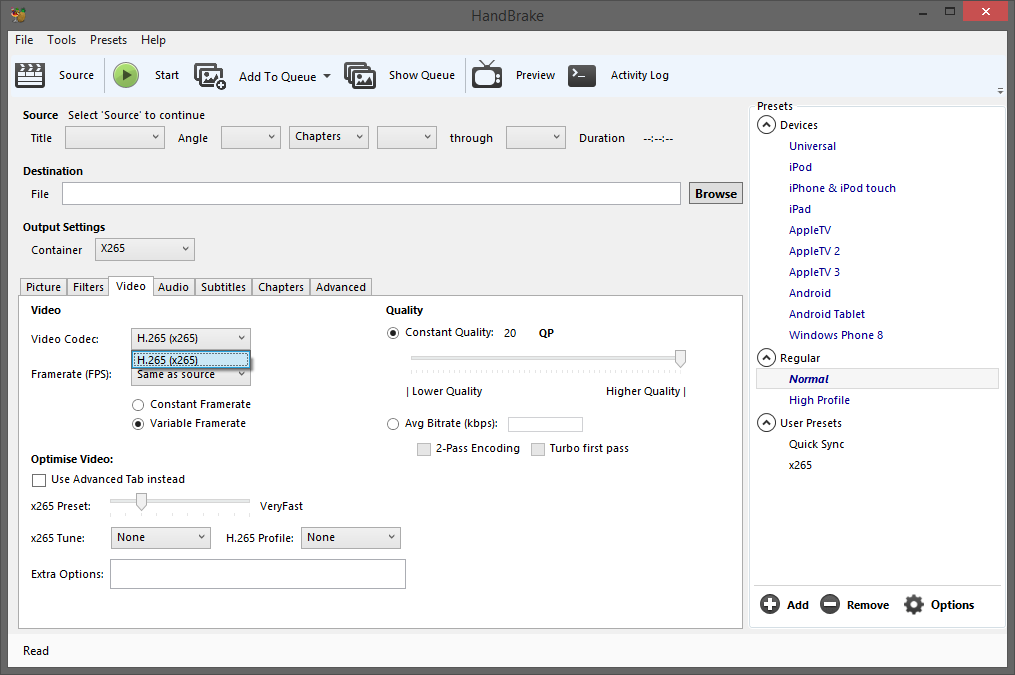Open the Video Codec dropdown

tap(190, 338)
